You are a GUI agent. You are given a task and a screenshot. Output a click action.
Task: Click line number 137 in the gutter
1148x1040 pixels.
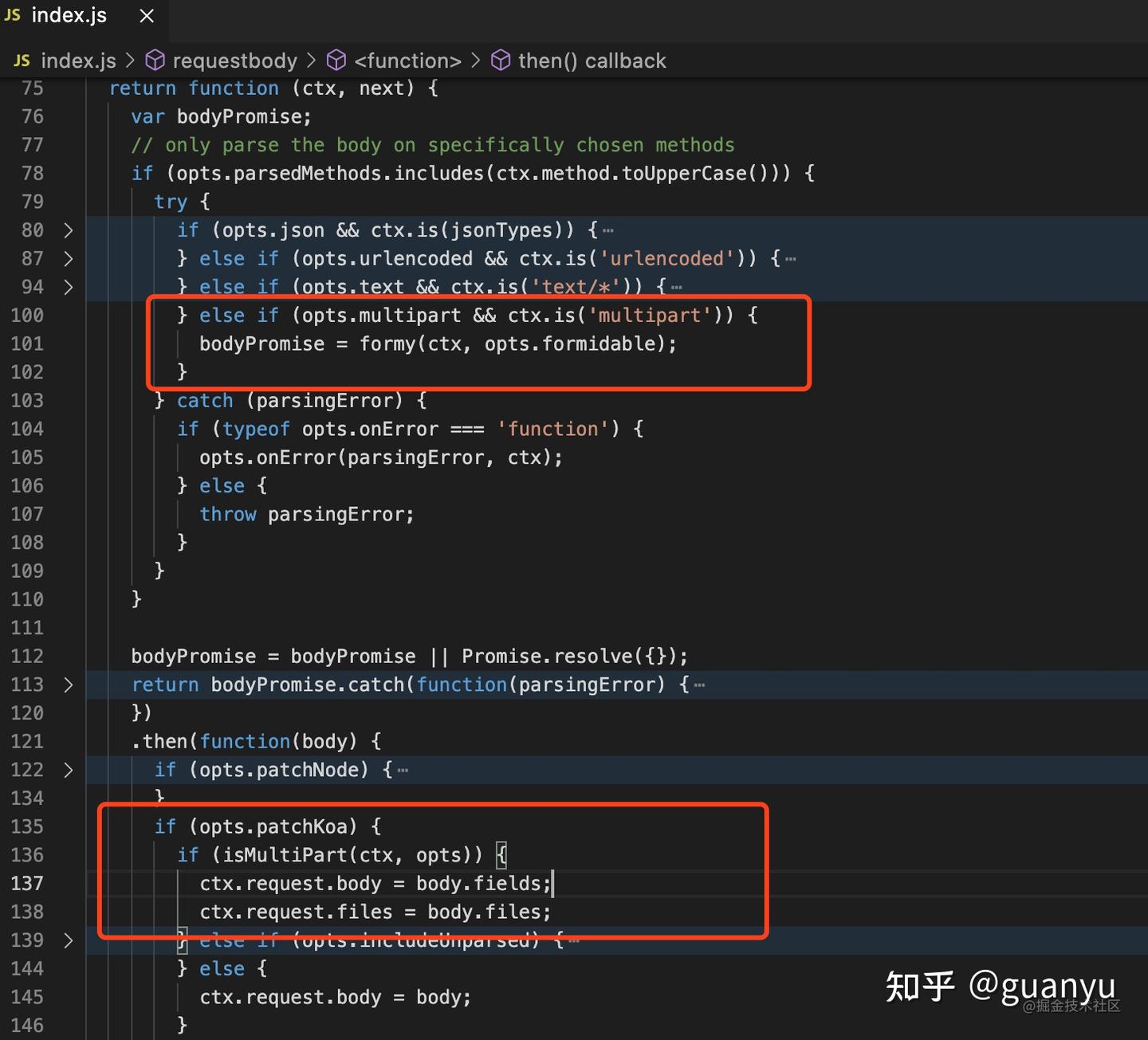click(27, 883)
